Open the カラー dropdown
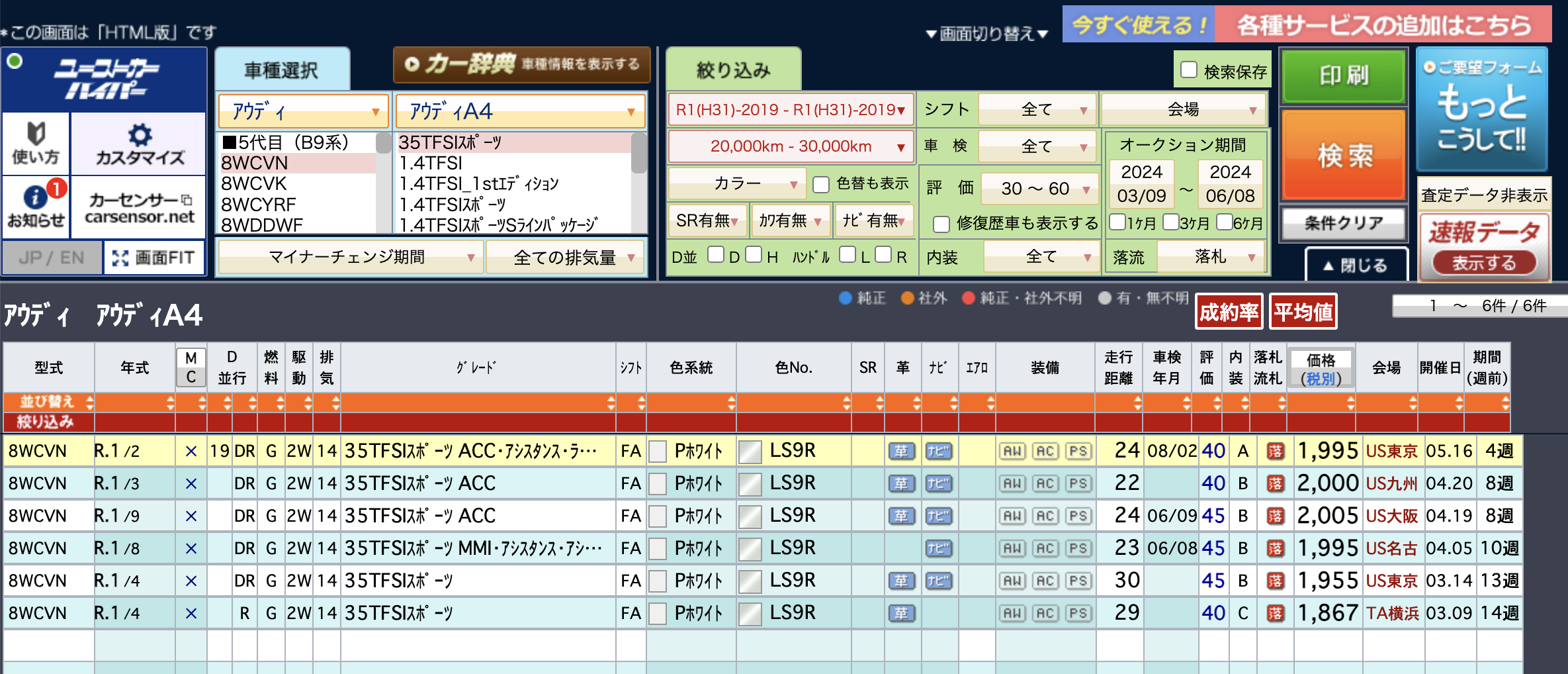This screenshot has width=1568, height=674. click(x=737, y=183)
